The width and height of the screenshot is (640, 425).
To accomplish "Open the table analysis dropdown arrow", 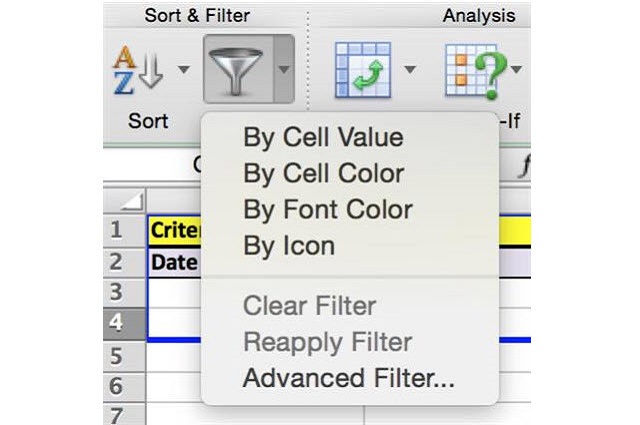I will pyautogui.click(x=410, y=71).
